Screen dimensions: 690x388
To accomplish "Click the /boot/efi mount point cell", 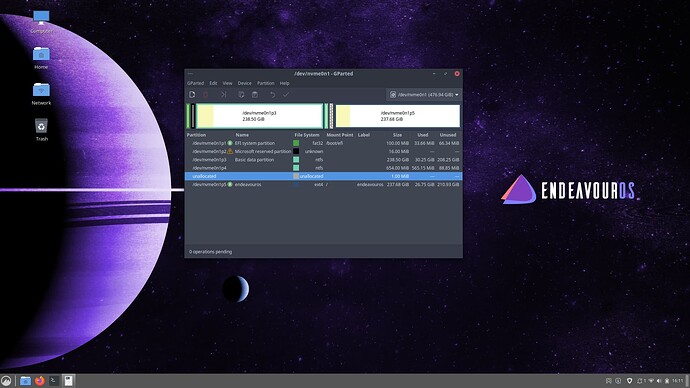I will (x=334, y=143).
